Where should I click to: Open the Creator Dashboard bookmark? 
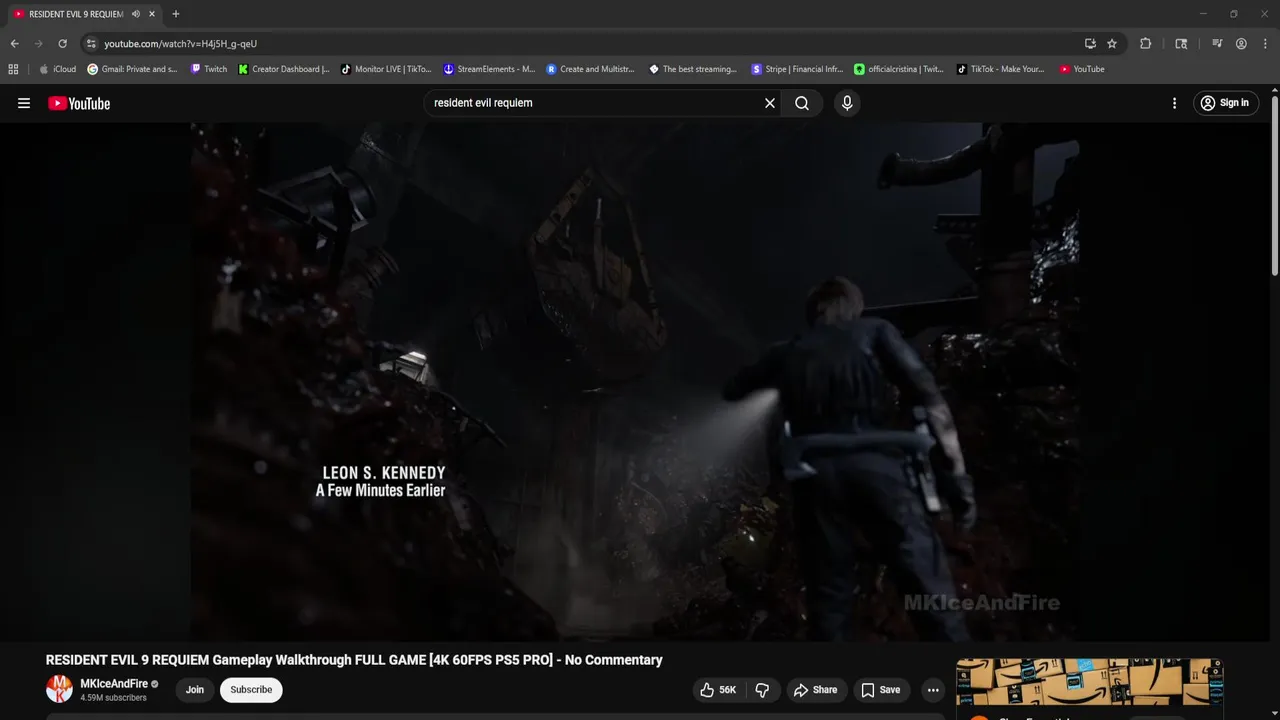point(284,69)
